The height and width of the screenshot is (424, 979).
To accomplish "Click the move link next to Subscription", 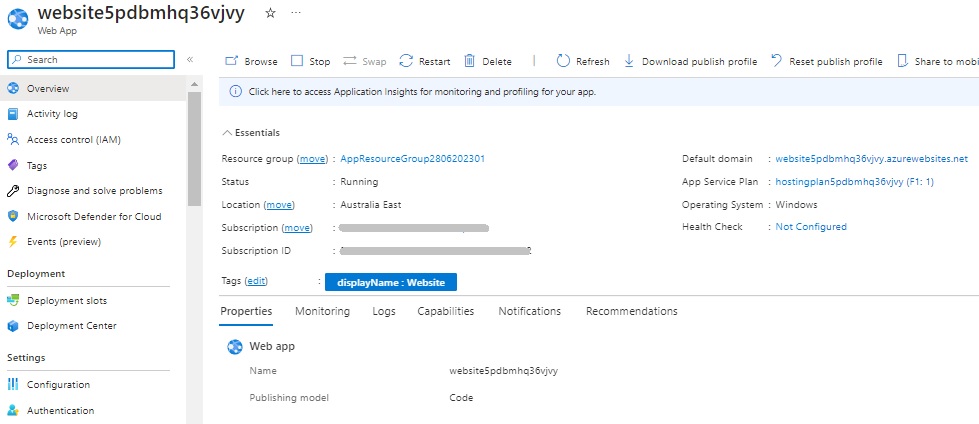I will click(x=297, y=228).
